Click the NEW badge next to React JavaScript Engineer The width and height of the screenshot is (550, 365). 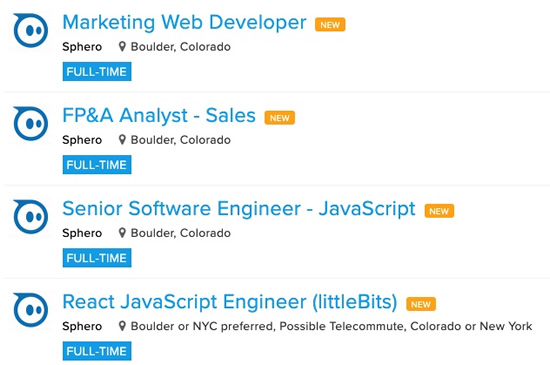421,304
